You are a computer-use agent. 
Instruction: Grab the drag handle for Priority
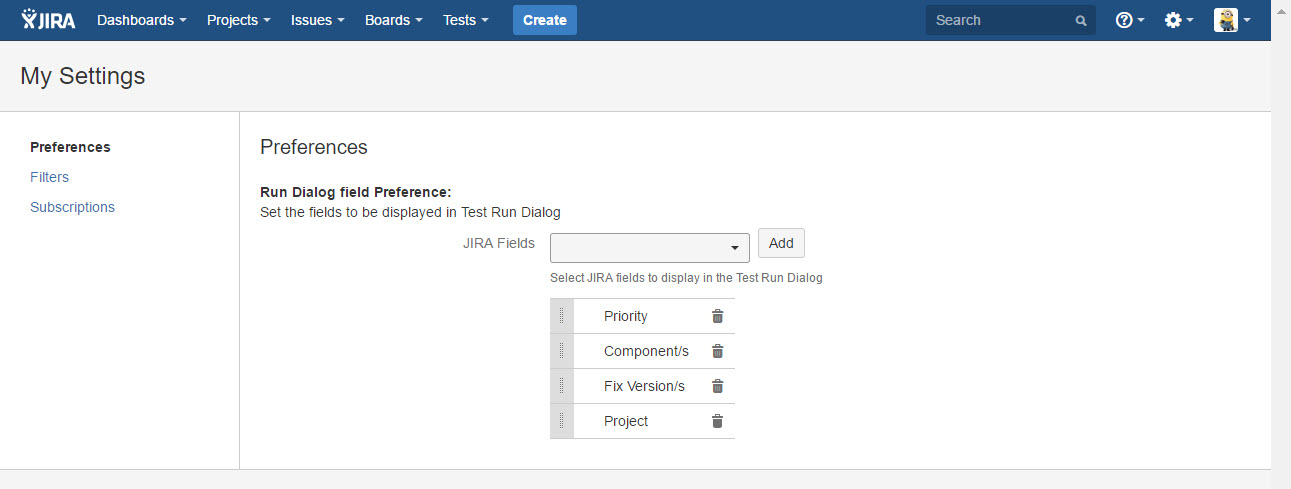click(562, 316)
